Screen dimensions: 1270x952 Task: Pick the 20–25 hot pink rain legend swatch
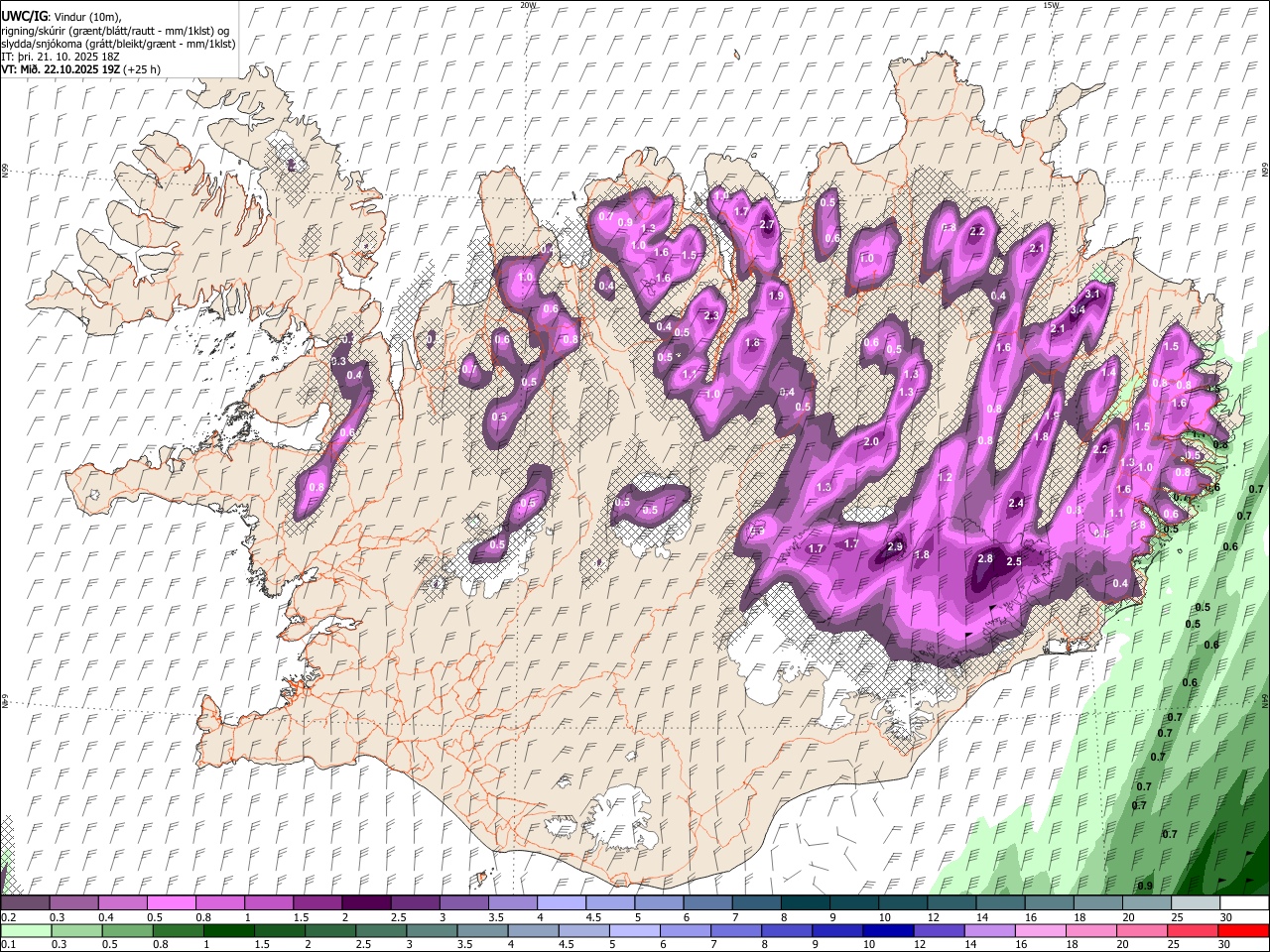pos(1142,930)
